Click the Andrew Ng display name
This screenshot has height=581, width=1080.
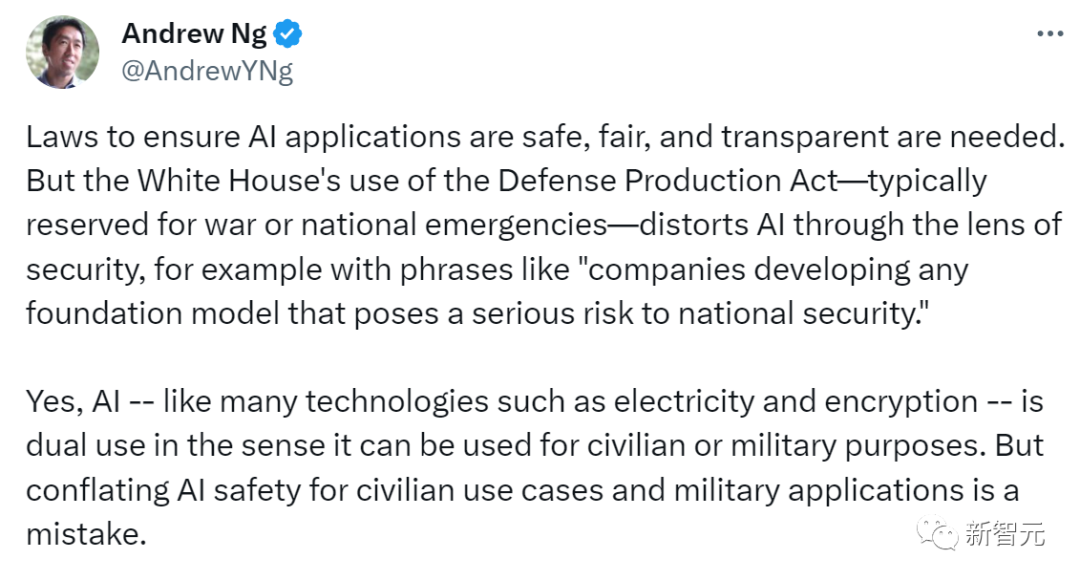pyautogui.click(x=194, y=33)
